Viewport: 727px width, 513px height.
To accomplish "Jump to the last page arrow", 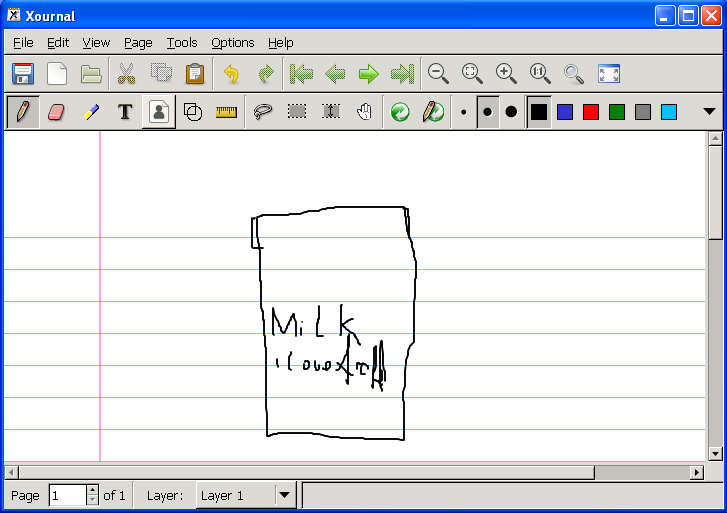I will tap(402, 74).
